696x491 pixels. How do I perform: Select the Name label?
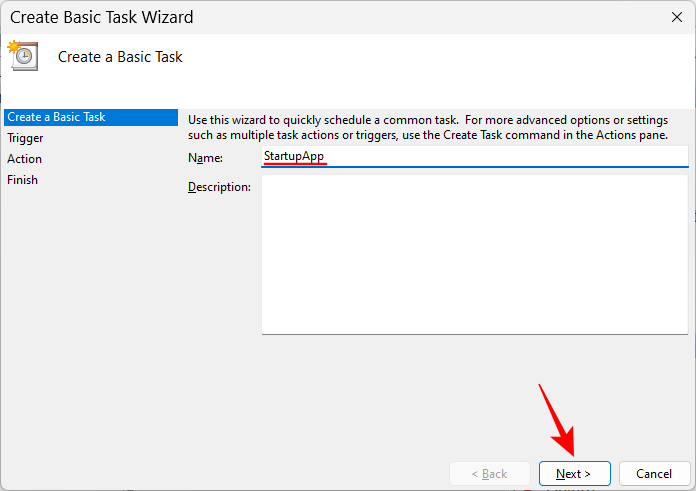[x=205, y=158]
